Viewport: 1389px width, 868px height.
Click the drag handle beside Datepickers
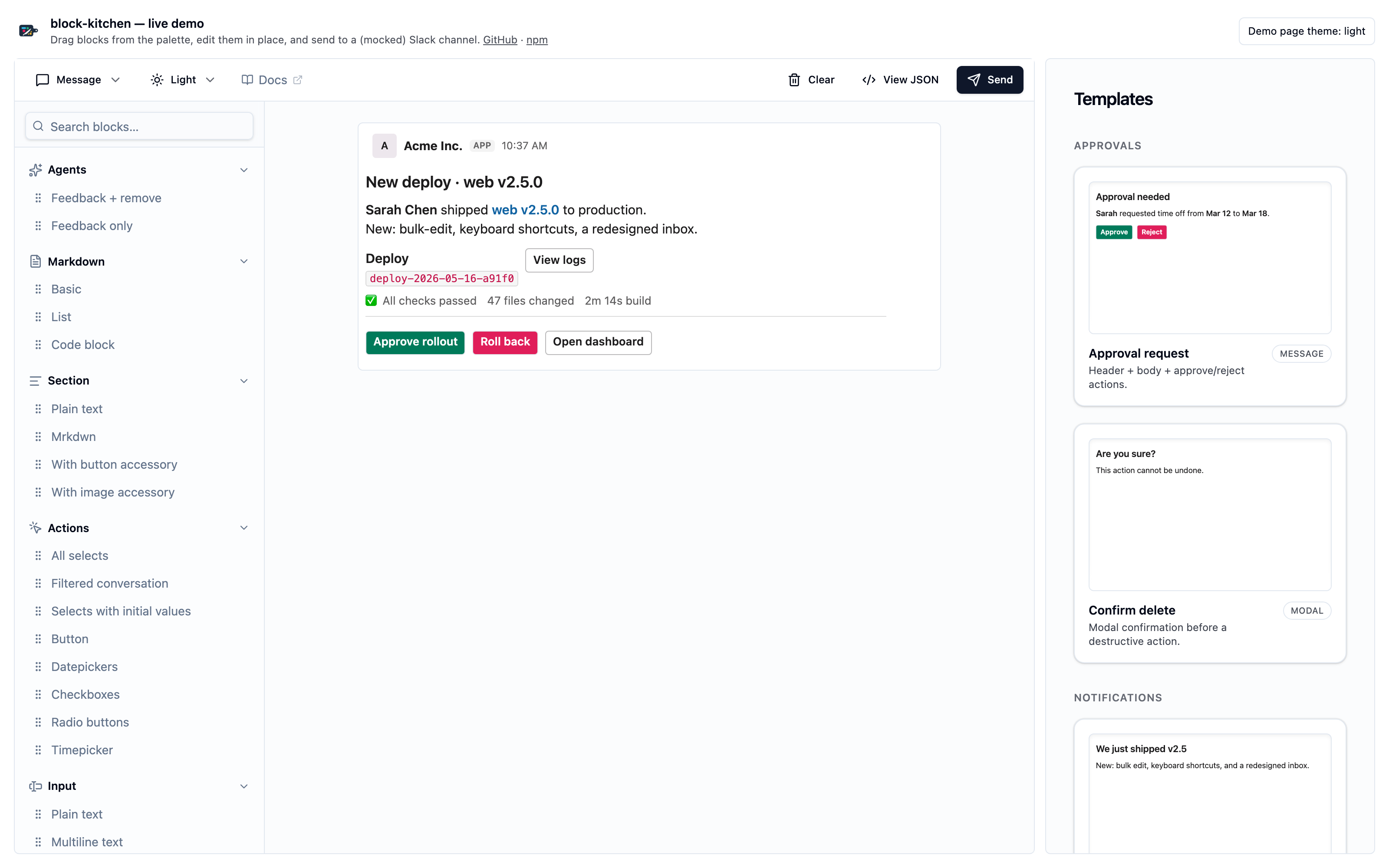coord(38,667)
